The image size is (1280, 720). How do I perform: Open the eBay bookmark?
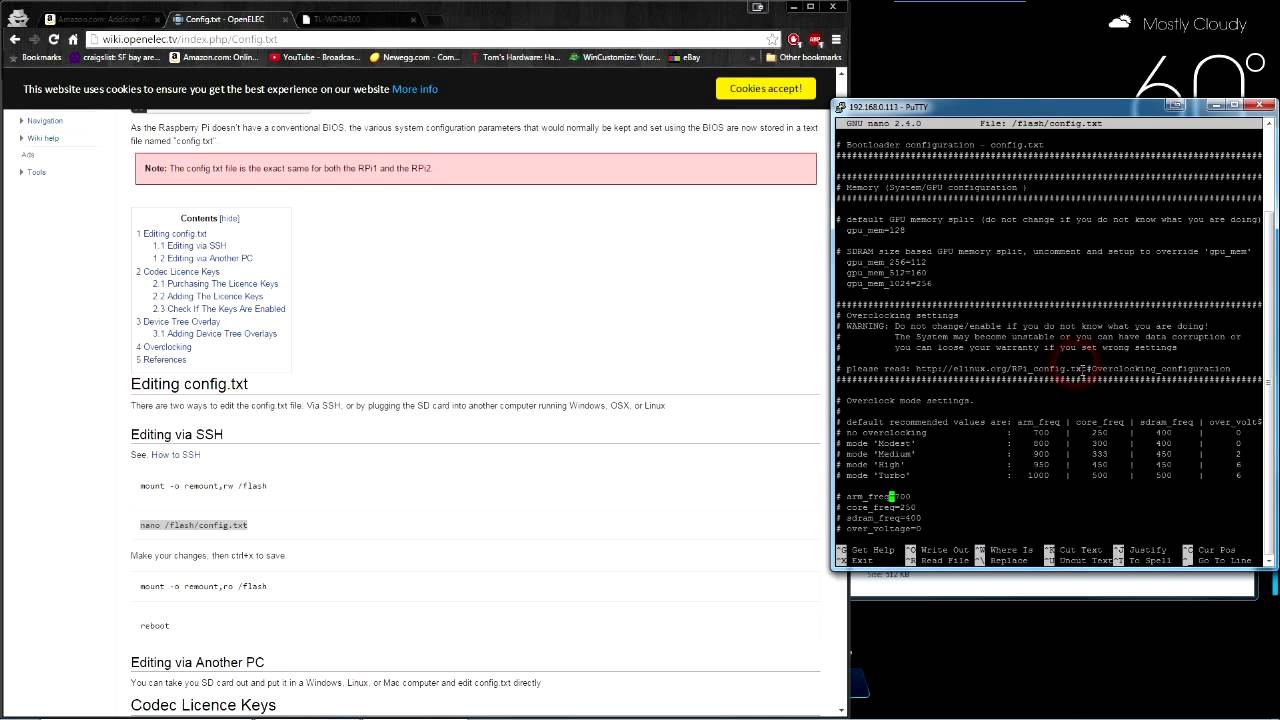click(685, 57)
